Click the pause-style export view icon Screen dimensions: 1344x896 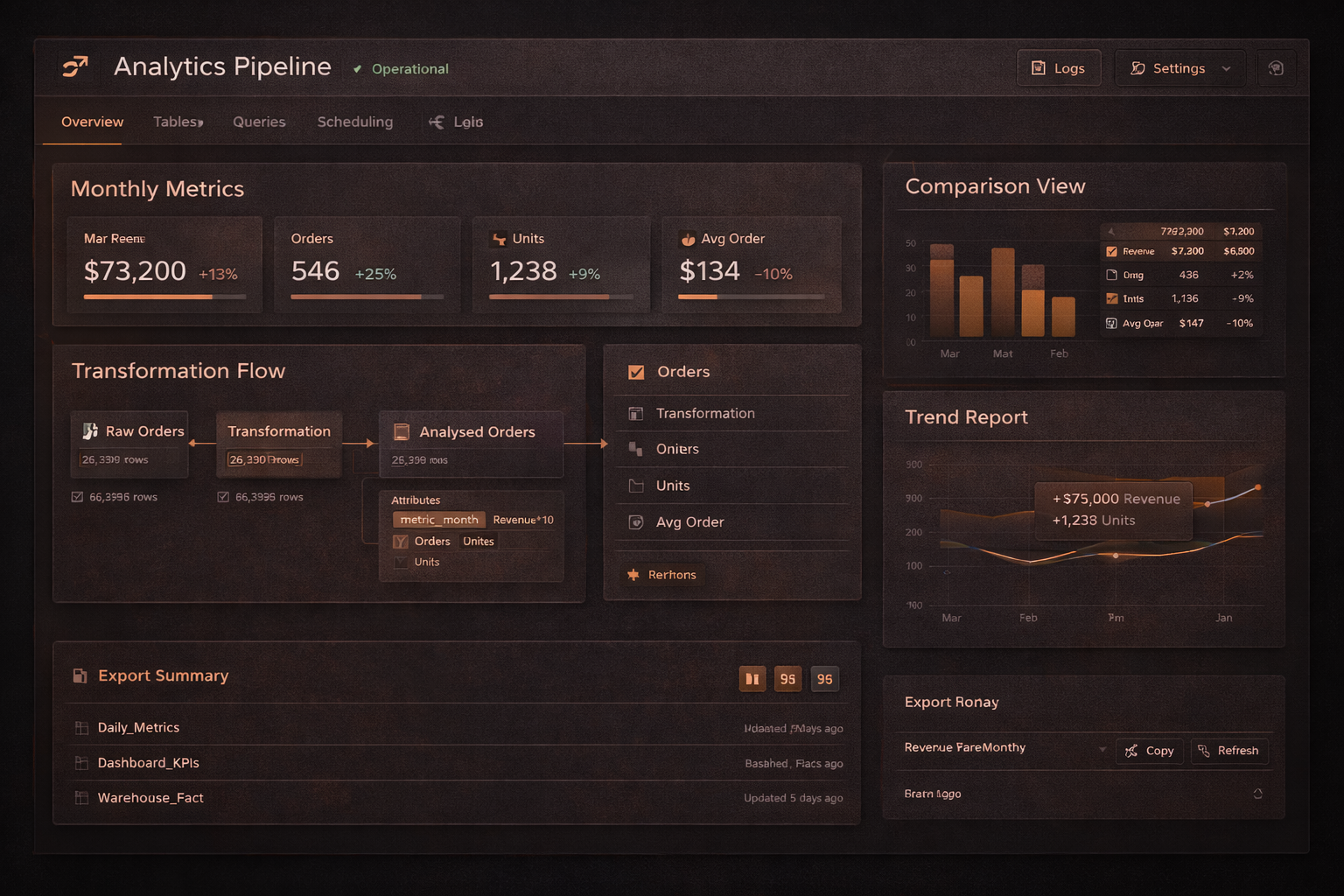pos(752,678)
